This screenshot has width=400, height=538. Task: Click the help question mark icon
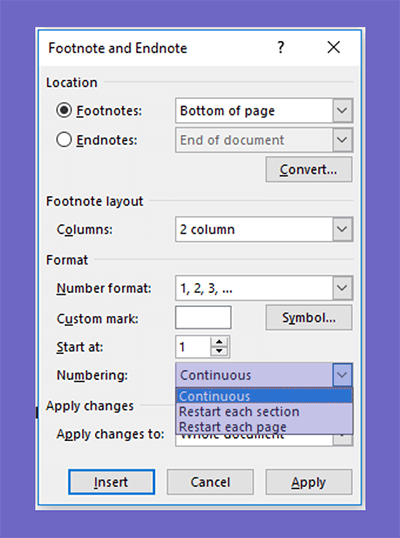coord(281,47)
